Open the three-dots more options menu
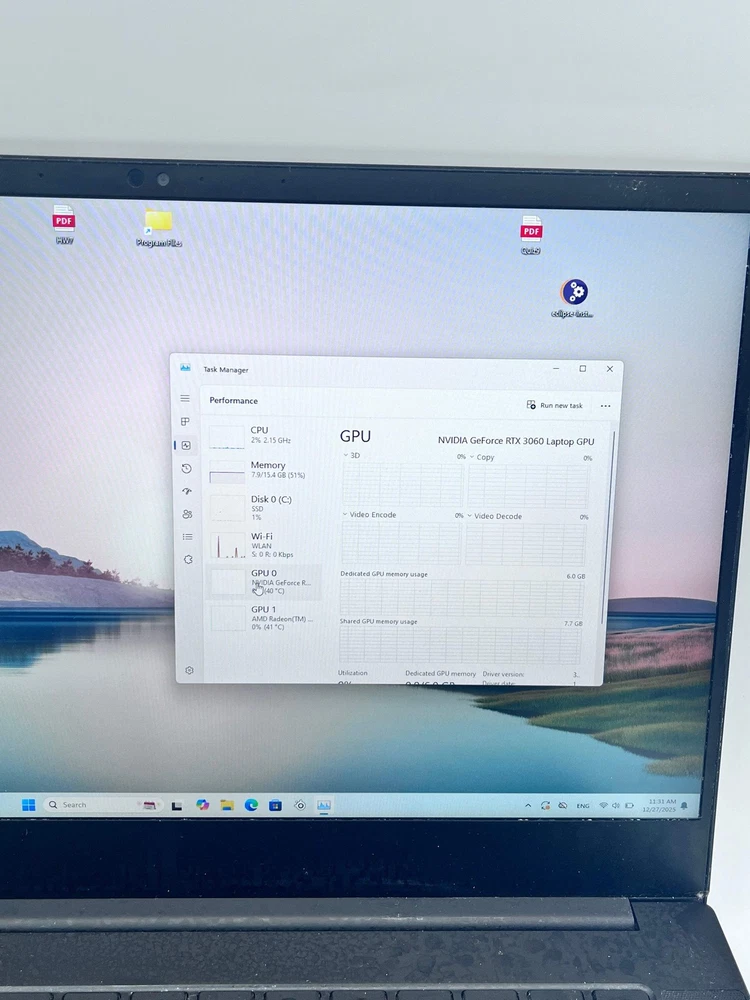Viewport: 750px width, 1000px height. point(605,406)
